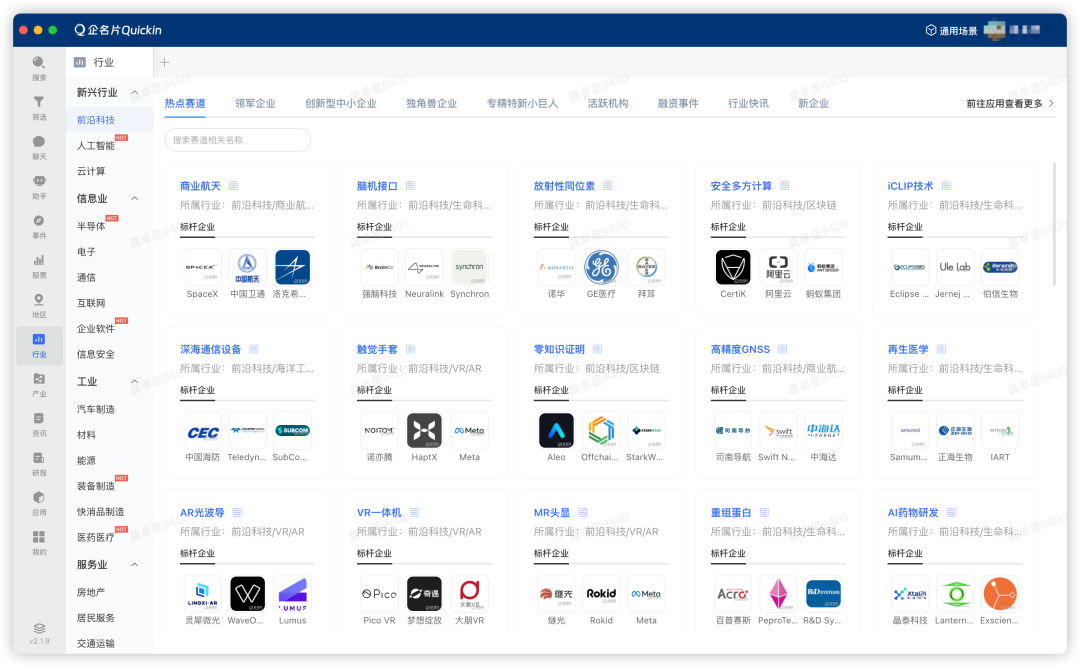Click the plus icon to add new tab
Screen dimensions: 1080x667
[x=165, y=62]
